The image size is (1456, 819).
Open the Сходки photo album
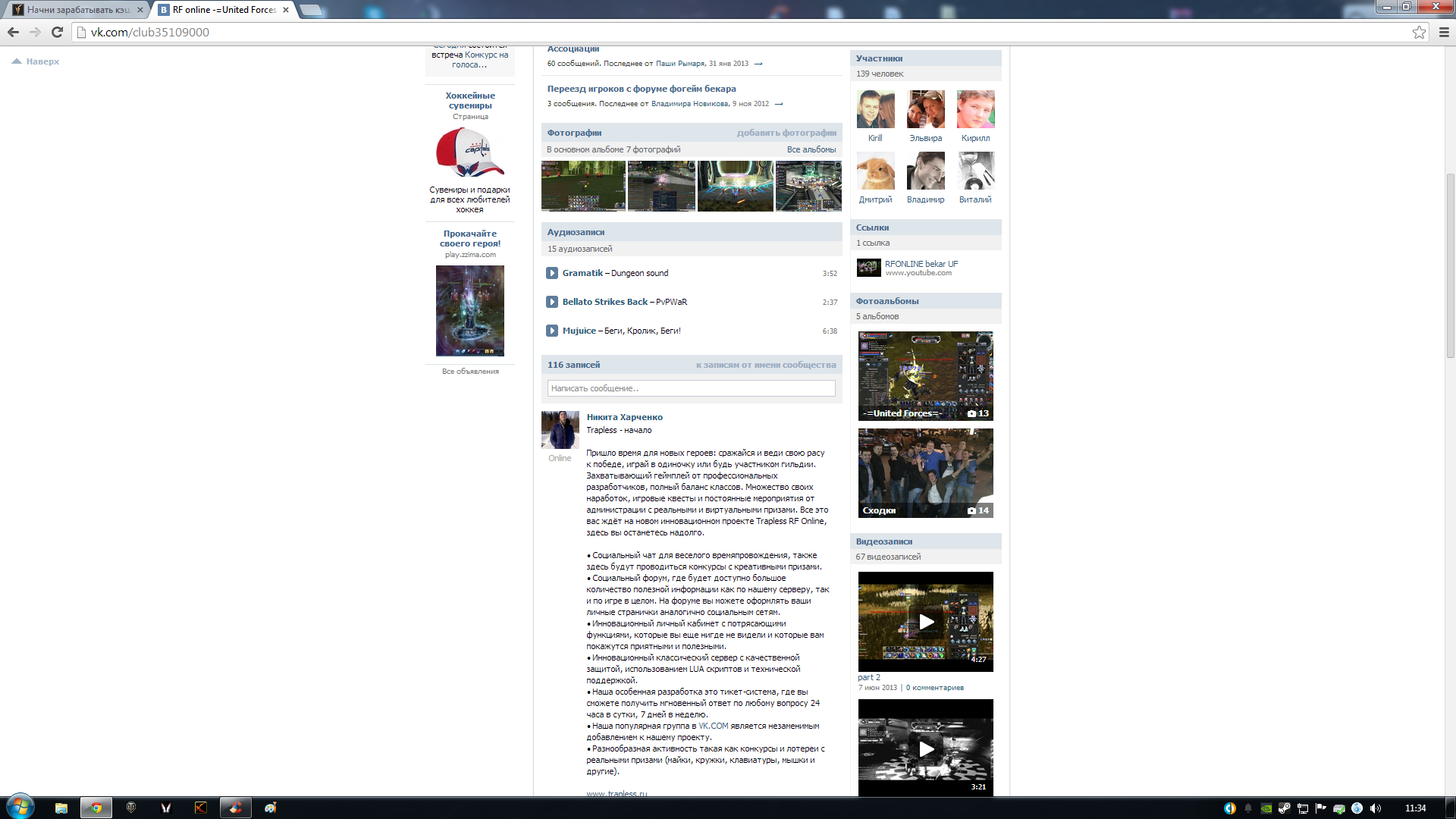tap(925, 473)
